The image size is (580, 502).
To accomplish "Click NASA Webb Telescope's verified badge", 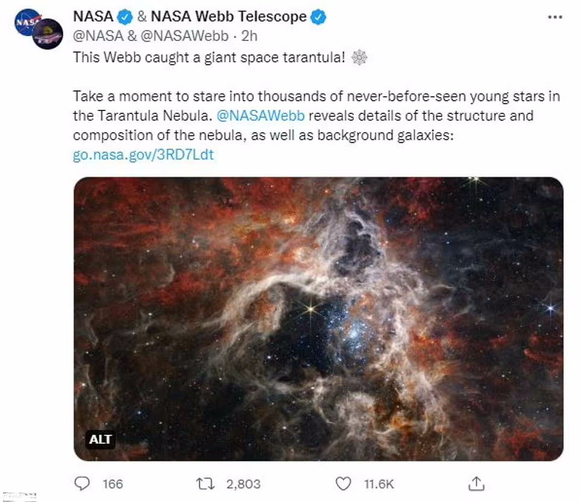I will pyautogui.click(x=318, y=17).
